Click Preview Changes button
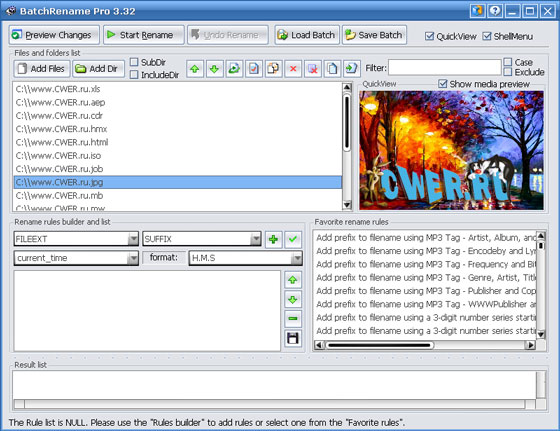Image resolution: width=560 pixels, height=431 pixels. [54, 35]
